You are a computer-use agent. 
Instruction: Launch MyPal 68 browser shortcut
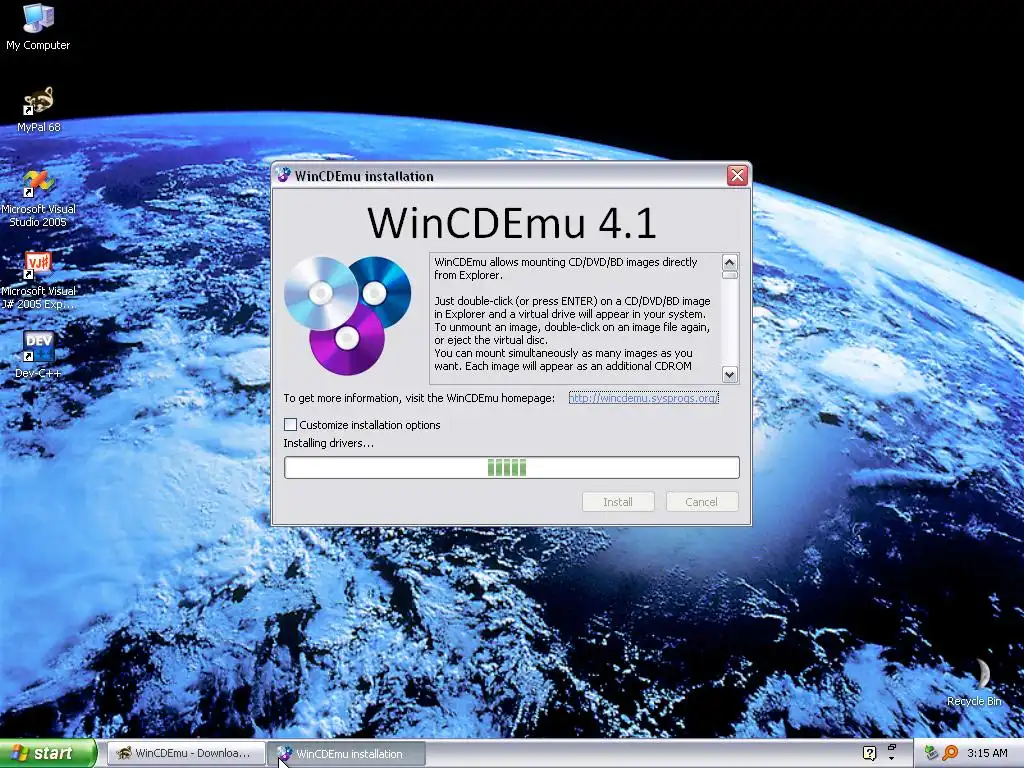[x=39, y=109]
